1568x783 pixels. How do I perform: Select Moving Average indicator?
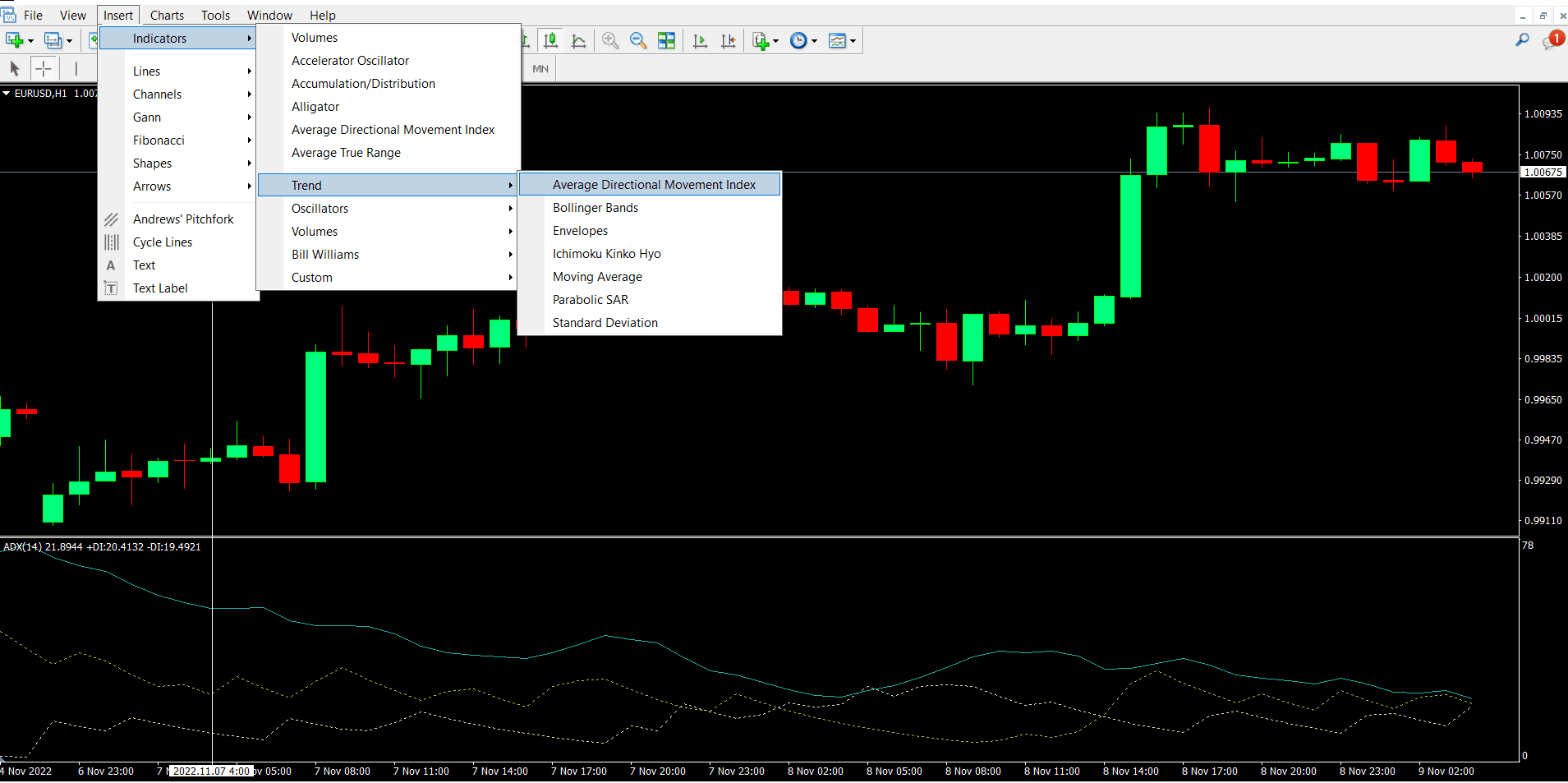tap(650, 277)
